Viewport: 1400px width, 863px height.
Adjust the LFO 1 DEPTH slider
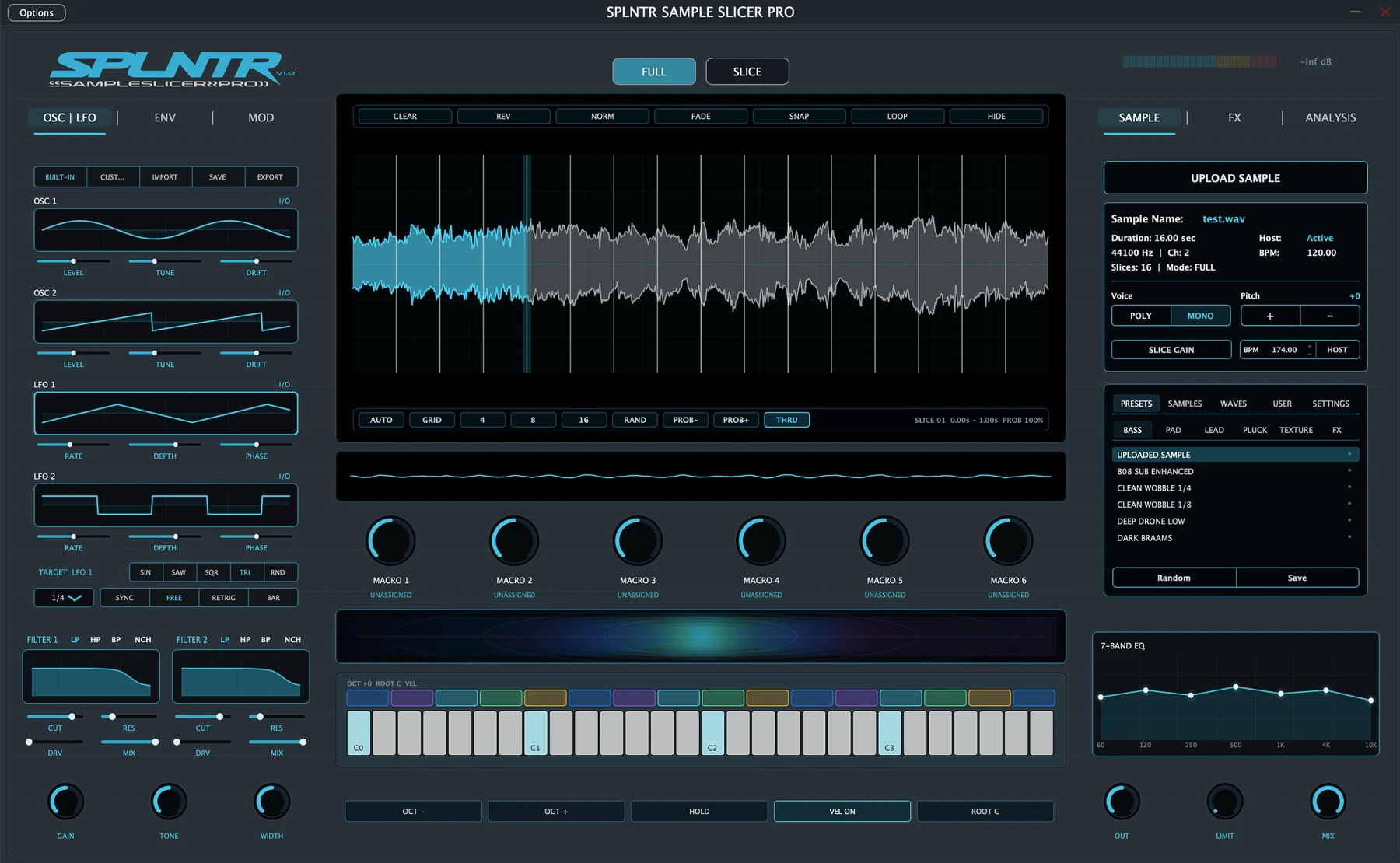coord(165,445)
